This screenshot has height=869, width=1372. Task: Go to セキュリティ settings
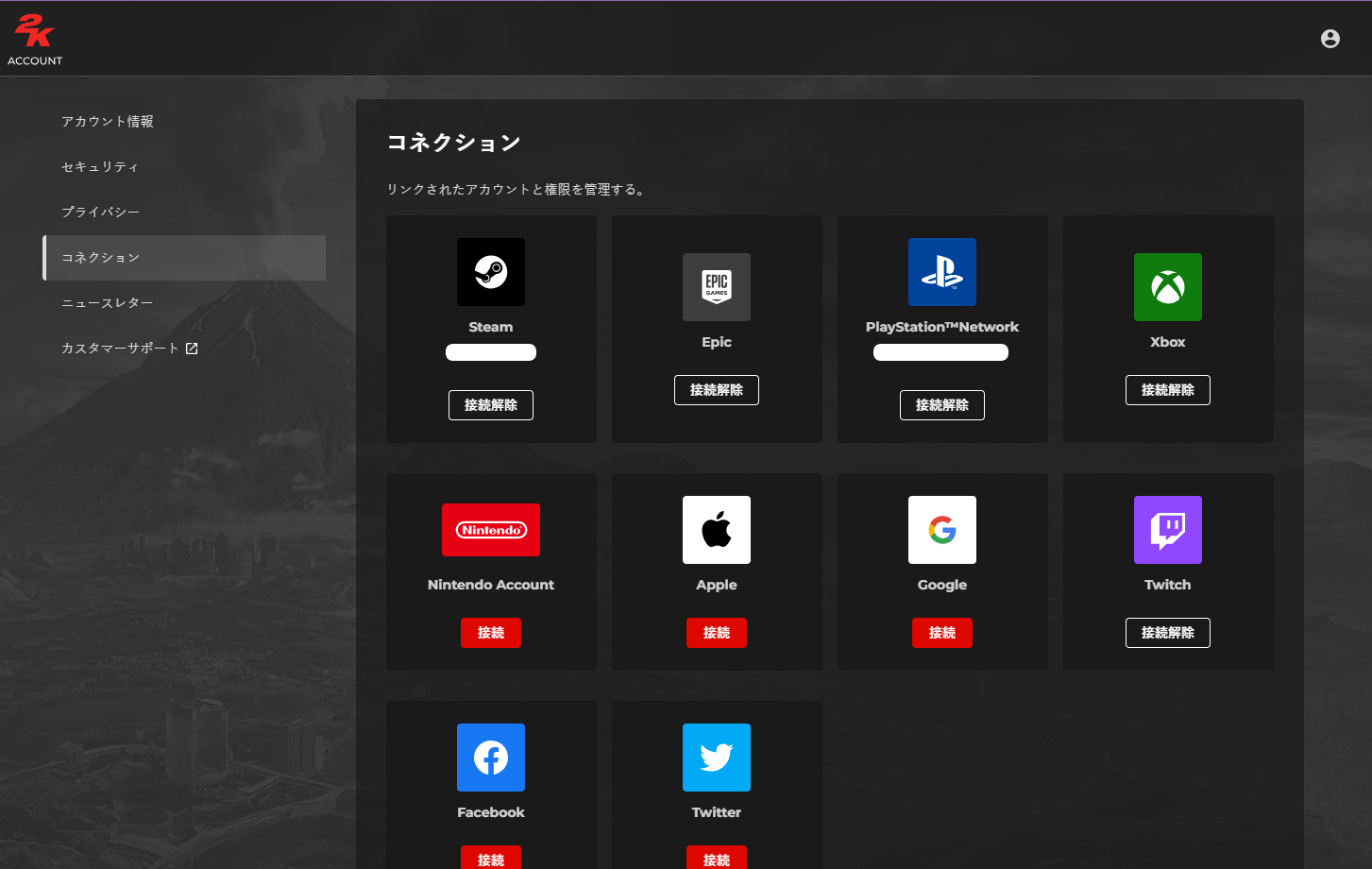pyautogui.click(x=184, y=167)
